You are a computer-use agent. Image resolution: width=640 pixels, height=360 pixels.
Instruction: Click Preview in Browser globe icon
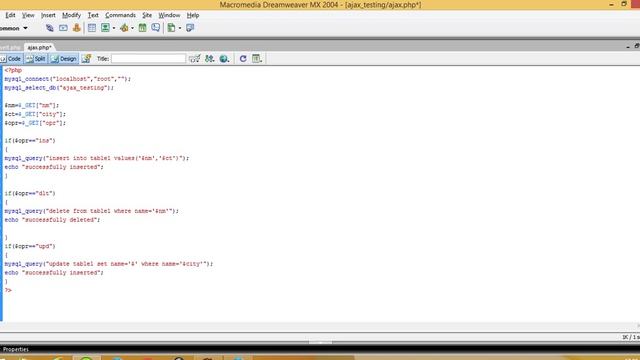(x=224, y=59)
